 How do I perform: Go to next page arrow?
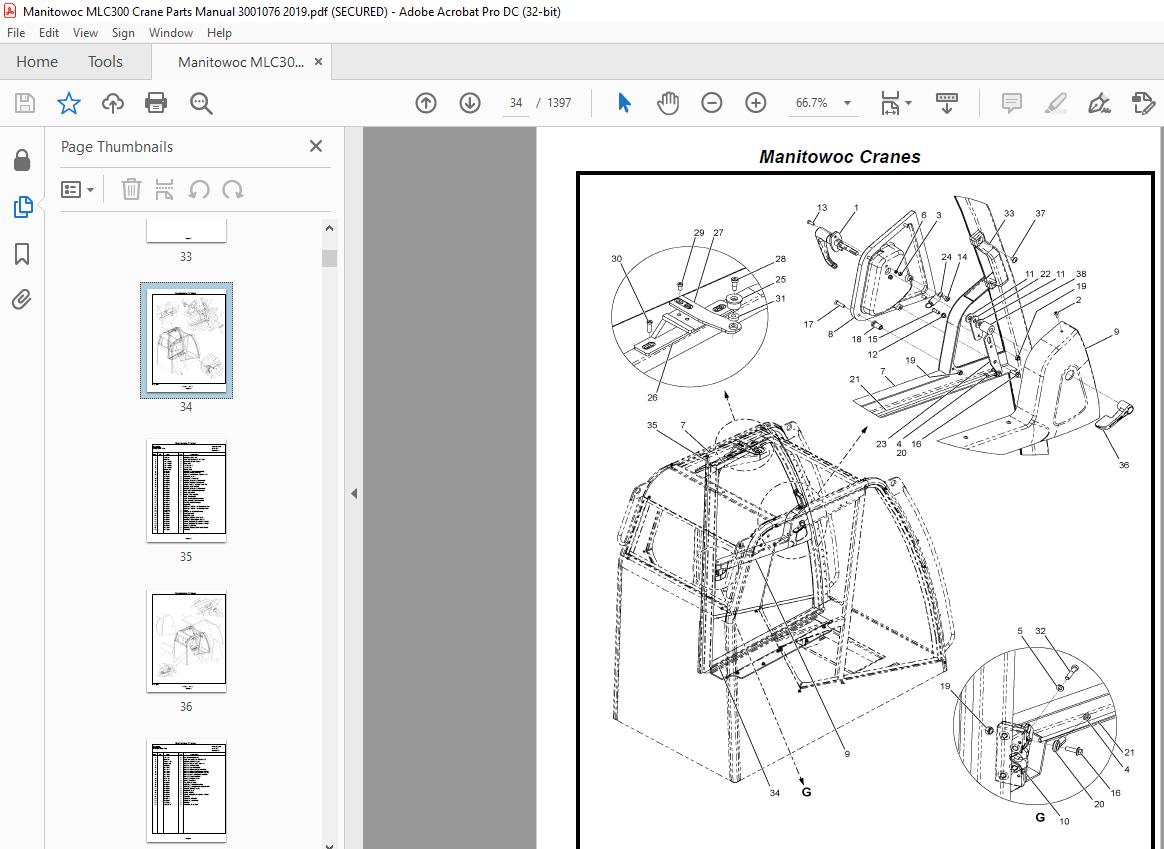click(470, 103)
